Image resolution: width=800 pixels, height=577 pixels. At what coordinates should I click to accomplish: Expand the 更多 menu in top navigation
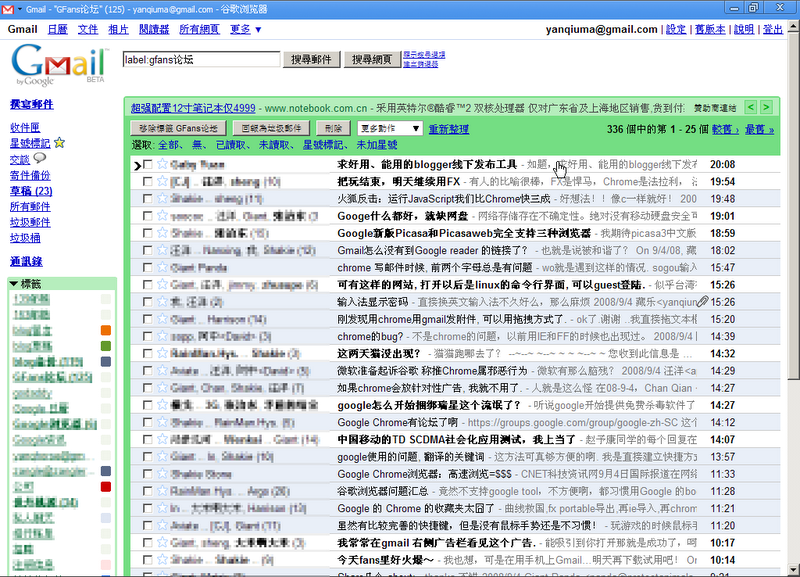click(x=245, y=30)
